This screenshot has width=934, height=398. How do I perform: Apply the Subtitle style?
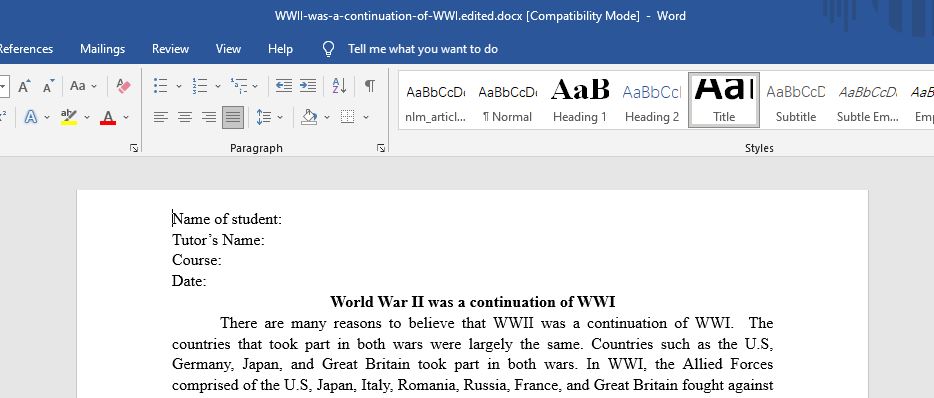(x=796, y=100)
